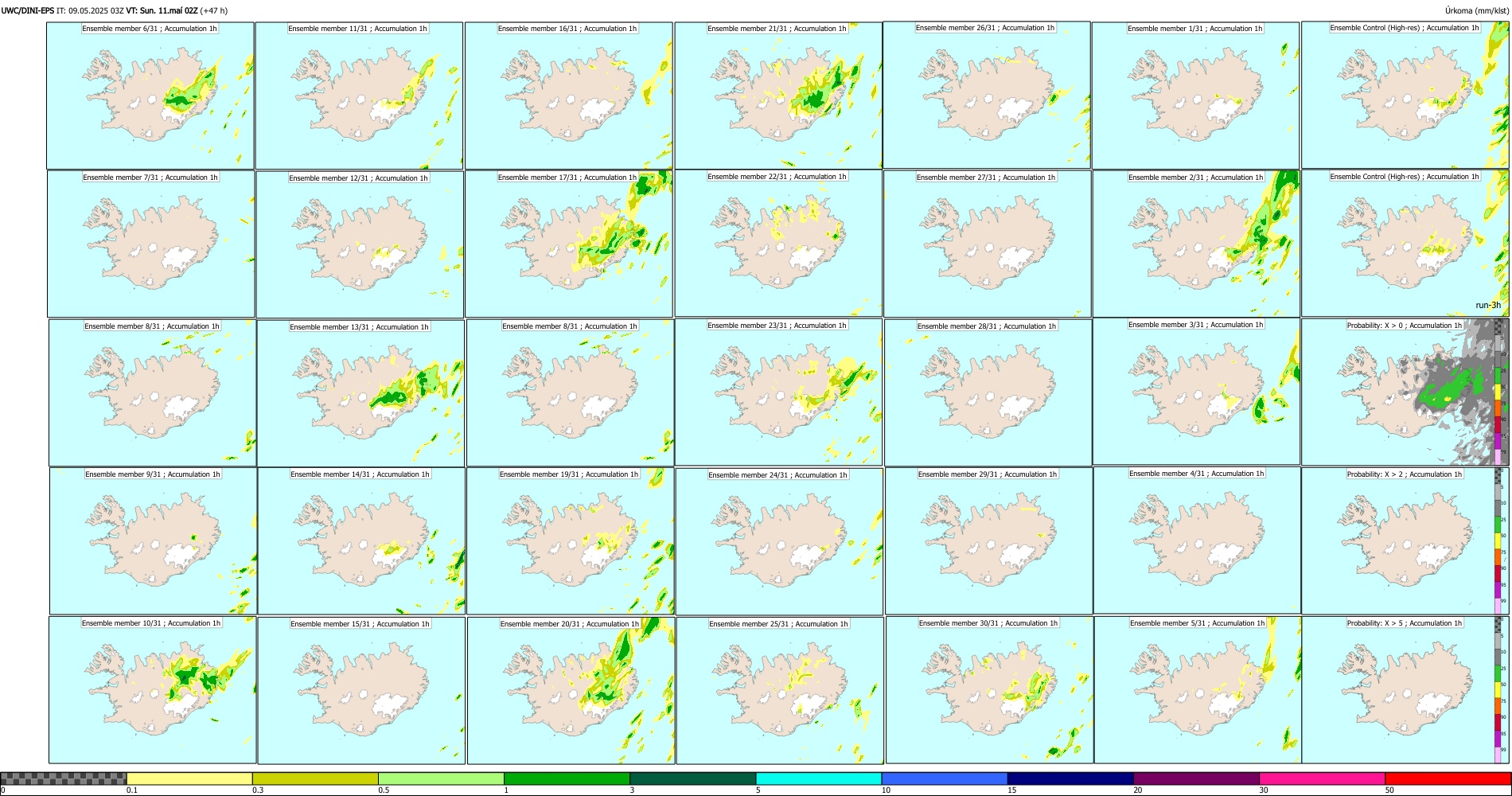Open the Ensemble member 27/31 map
The image size is (1512, 796).
(x=987, y=244)
